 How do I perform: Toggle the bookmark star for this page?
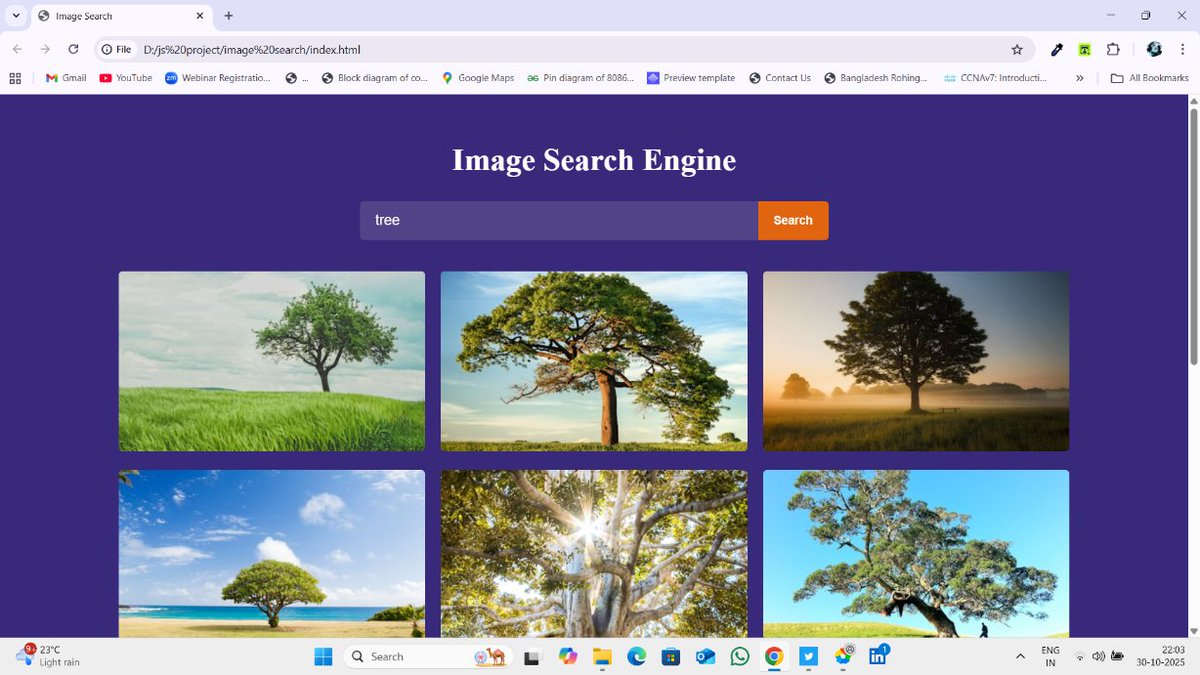point(1017,48)
